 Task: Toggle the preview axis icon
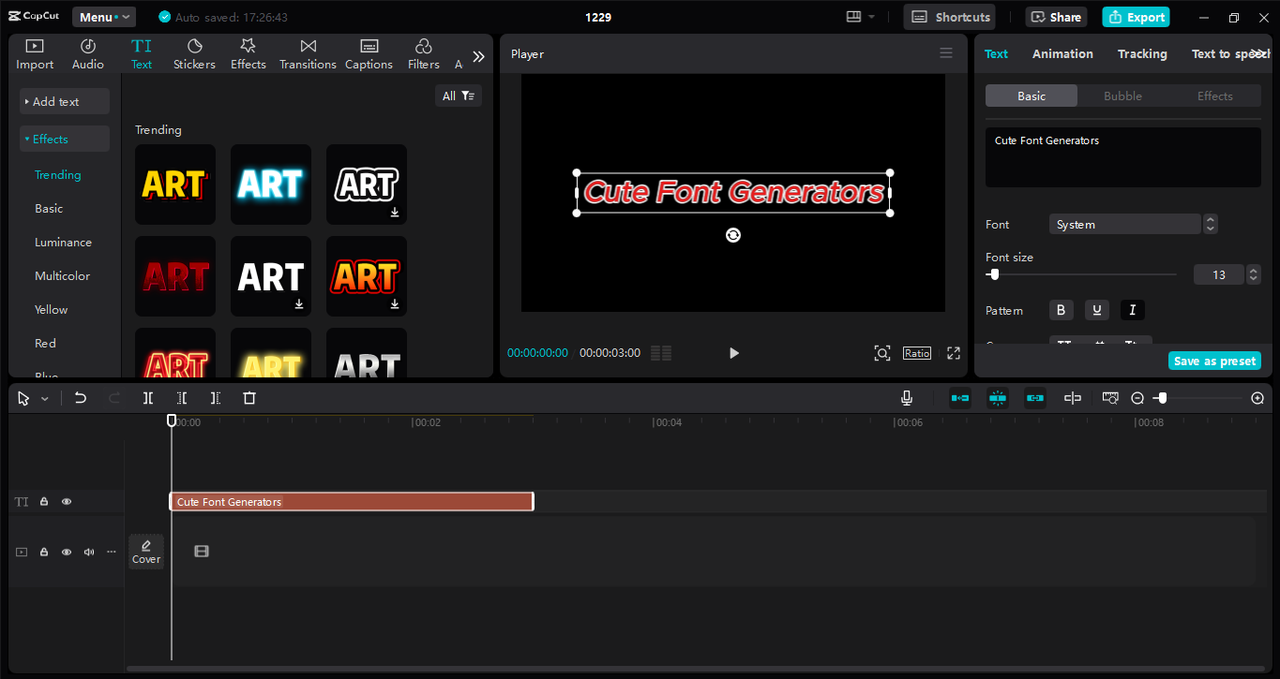click(x=1073, y=398)
